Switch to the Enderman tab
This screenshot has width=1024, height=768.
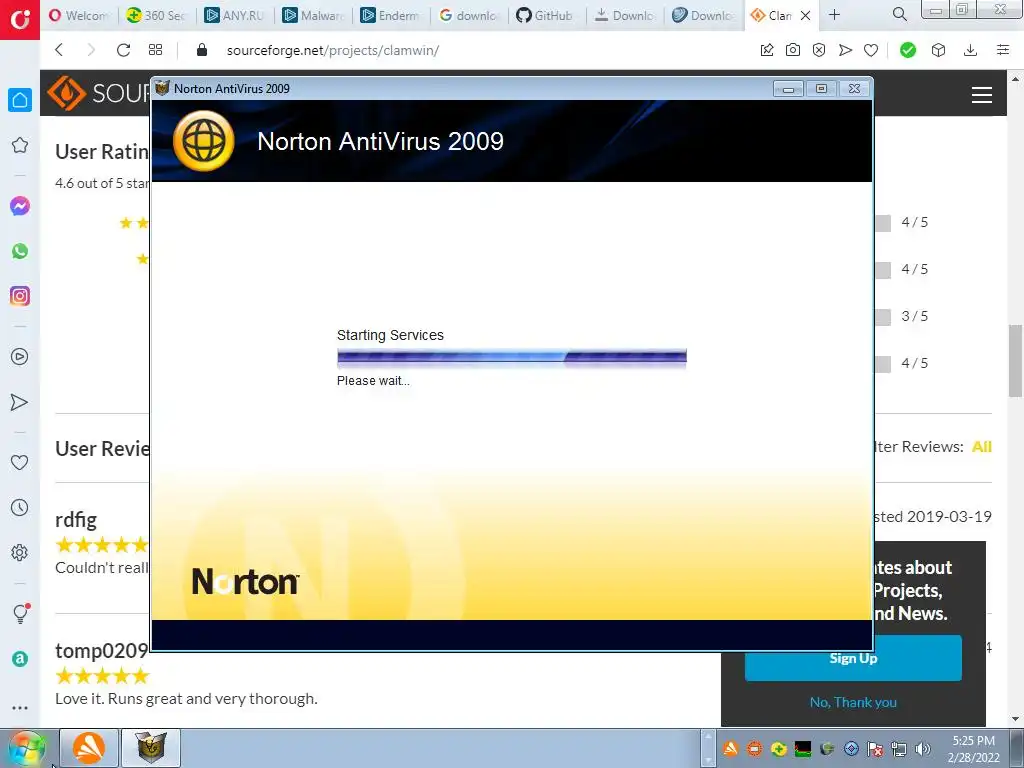[391, 15]
